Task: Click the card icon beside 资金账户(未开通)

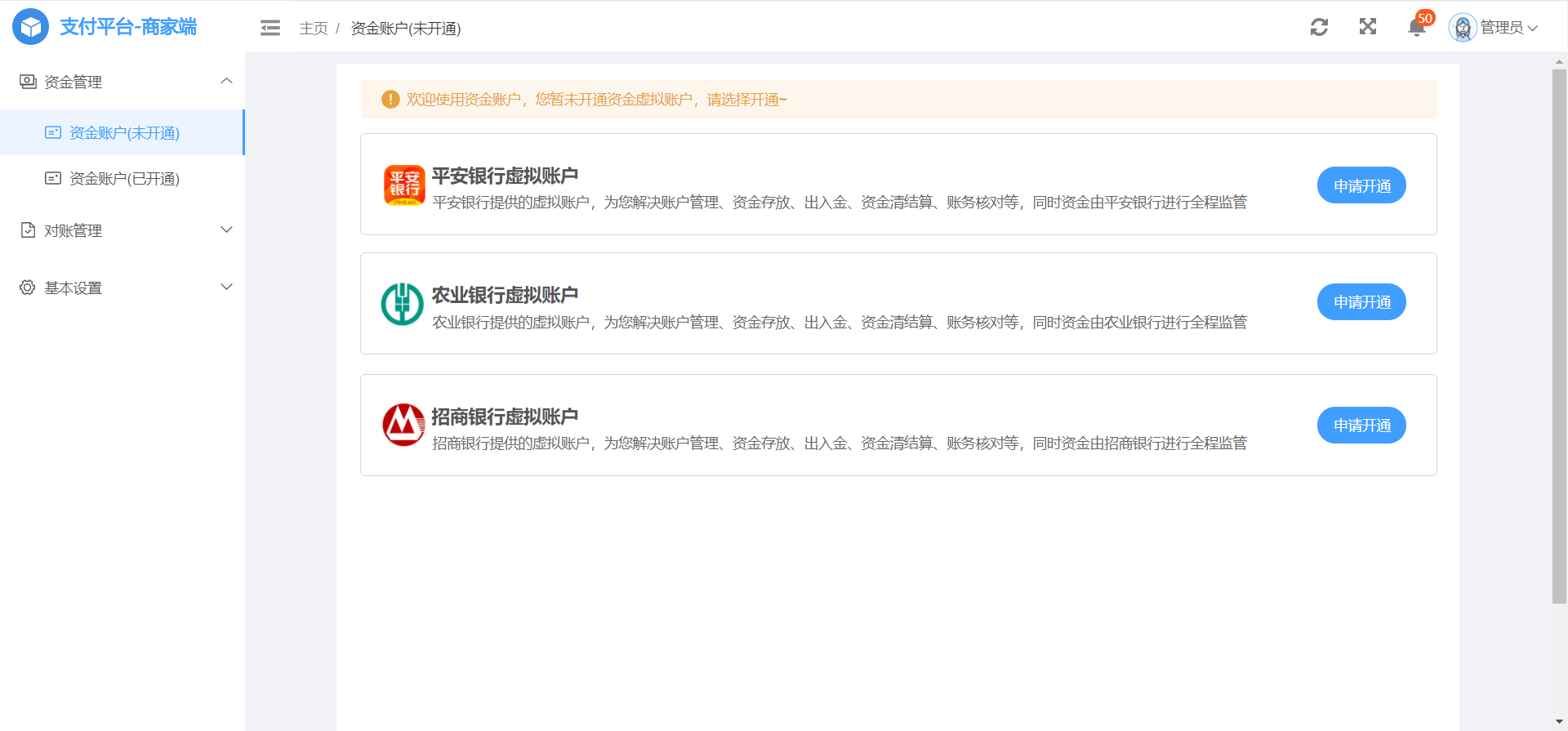Action: (53, 132)
